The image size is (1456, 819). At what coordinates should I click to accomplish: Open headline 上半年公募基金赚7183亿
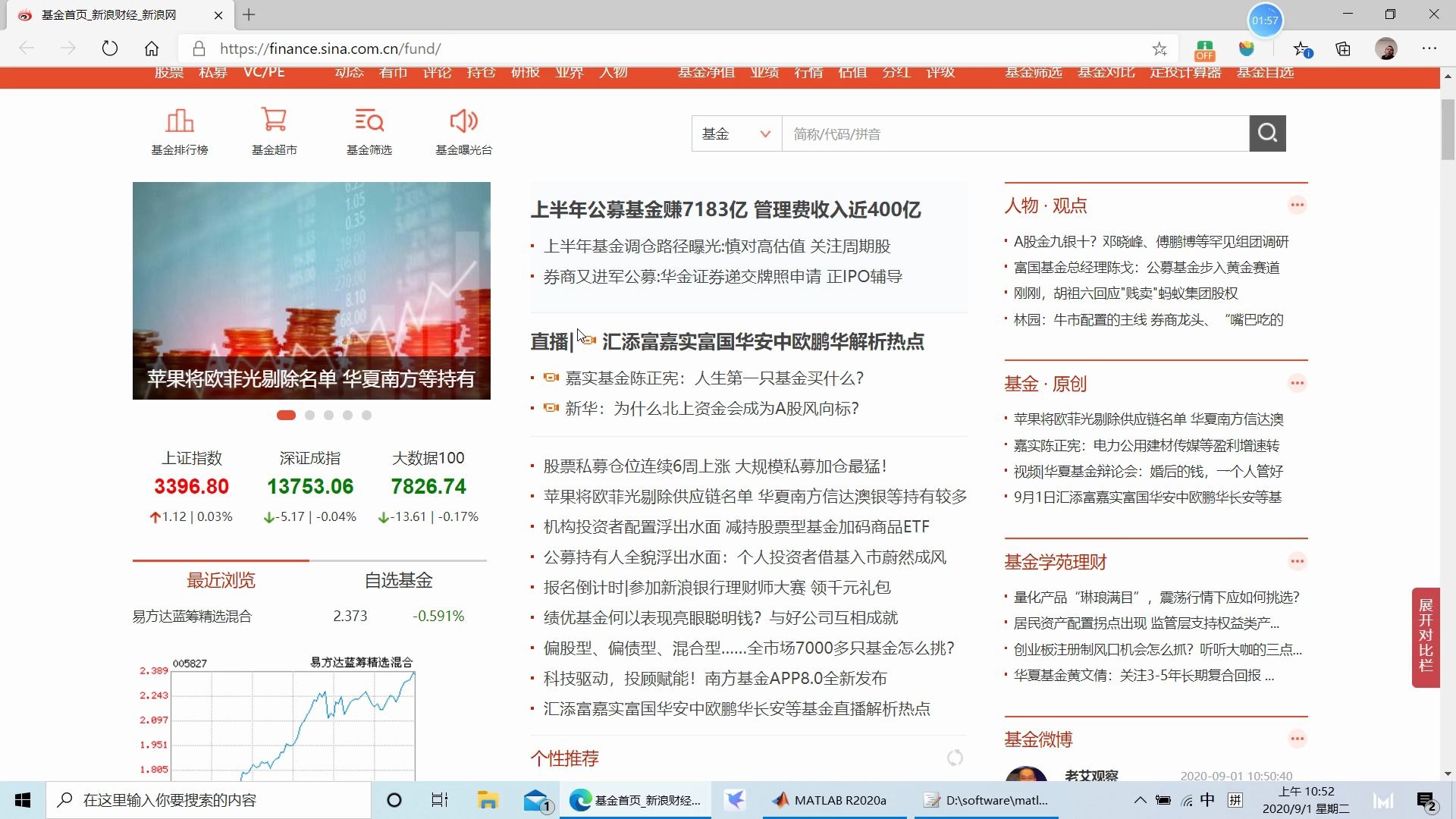click(726, 209)
